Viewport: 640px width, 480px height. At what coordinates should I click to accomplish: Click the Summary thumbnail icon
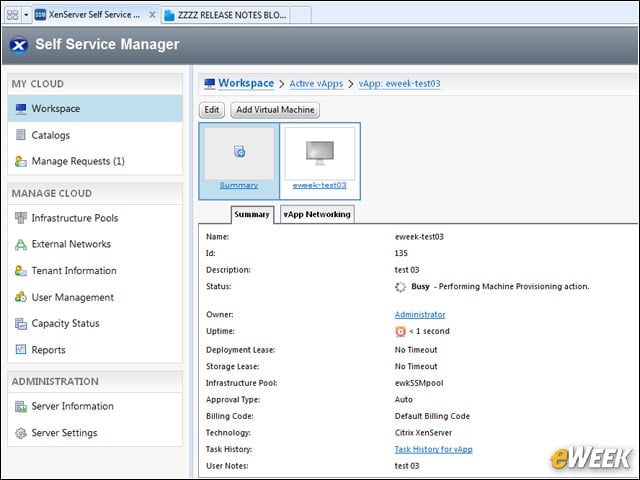(x=240, y=152)
